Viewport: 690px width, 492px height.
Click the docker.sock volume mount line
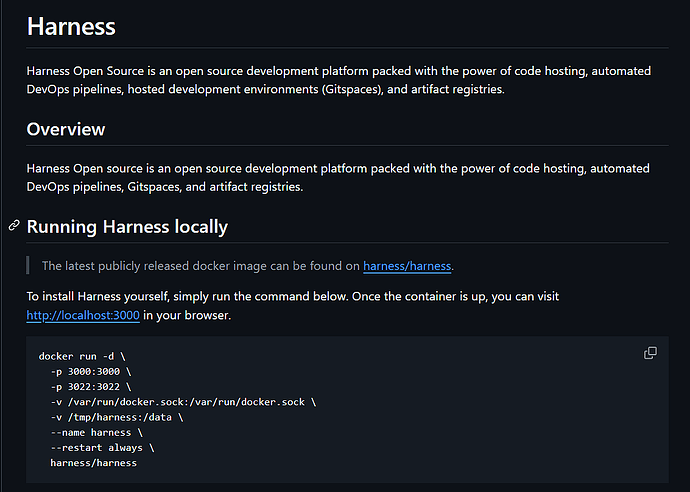pos(180,402)
